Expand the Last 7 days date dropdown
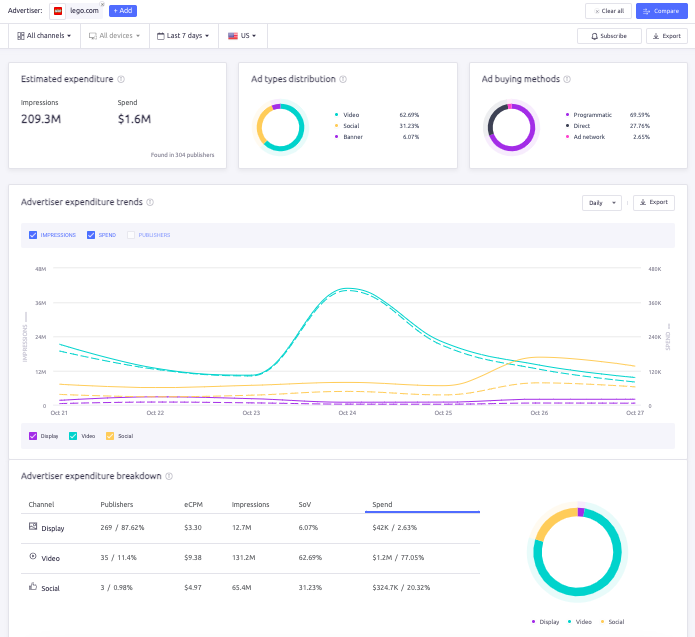 pos(183,36)
